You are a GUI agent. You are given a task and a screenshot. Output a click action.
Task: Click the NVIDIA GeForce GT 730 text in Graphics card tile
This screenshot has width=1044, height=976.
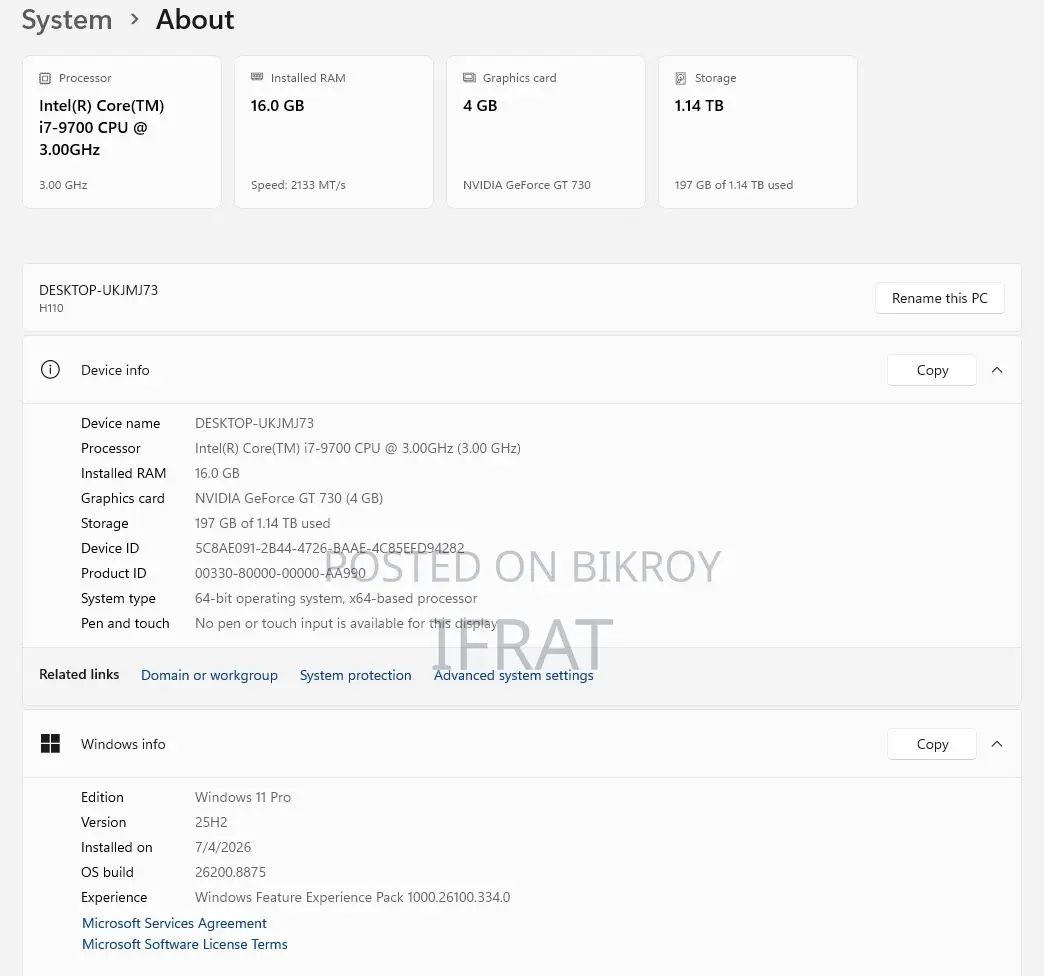tap(527, 185)
